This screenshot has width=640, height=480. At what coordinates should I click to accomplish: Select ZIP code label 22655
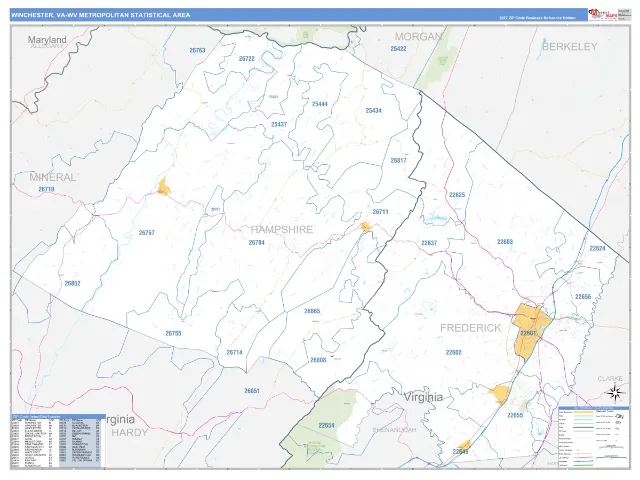pyautogui.click(x=515, y=415)
